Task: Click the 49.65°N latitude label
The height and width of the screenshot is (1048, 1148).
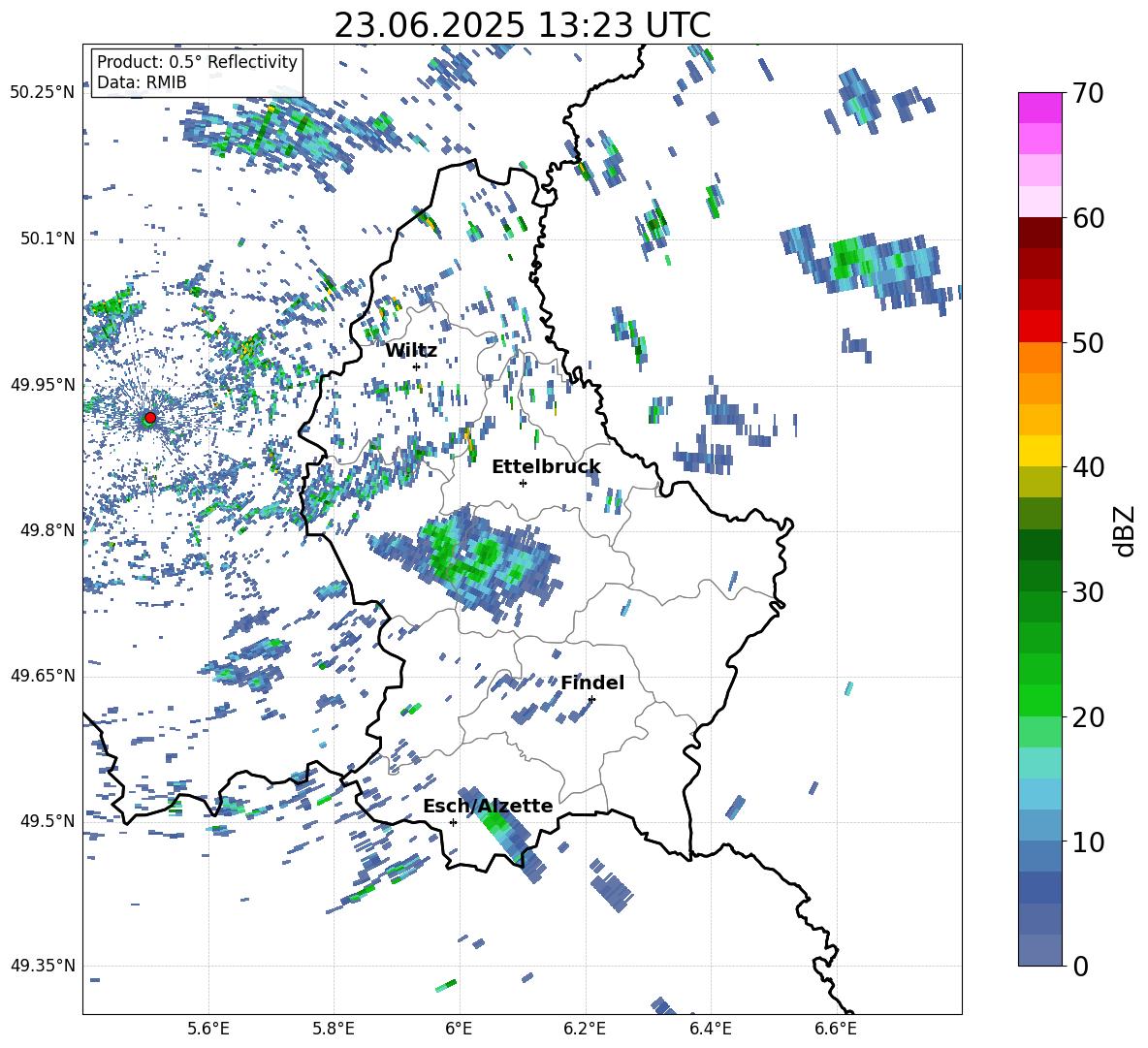Action: [43, 675]
